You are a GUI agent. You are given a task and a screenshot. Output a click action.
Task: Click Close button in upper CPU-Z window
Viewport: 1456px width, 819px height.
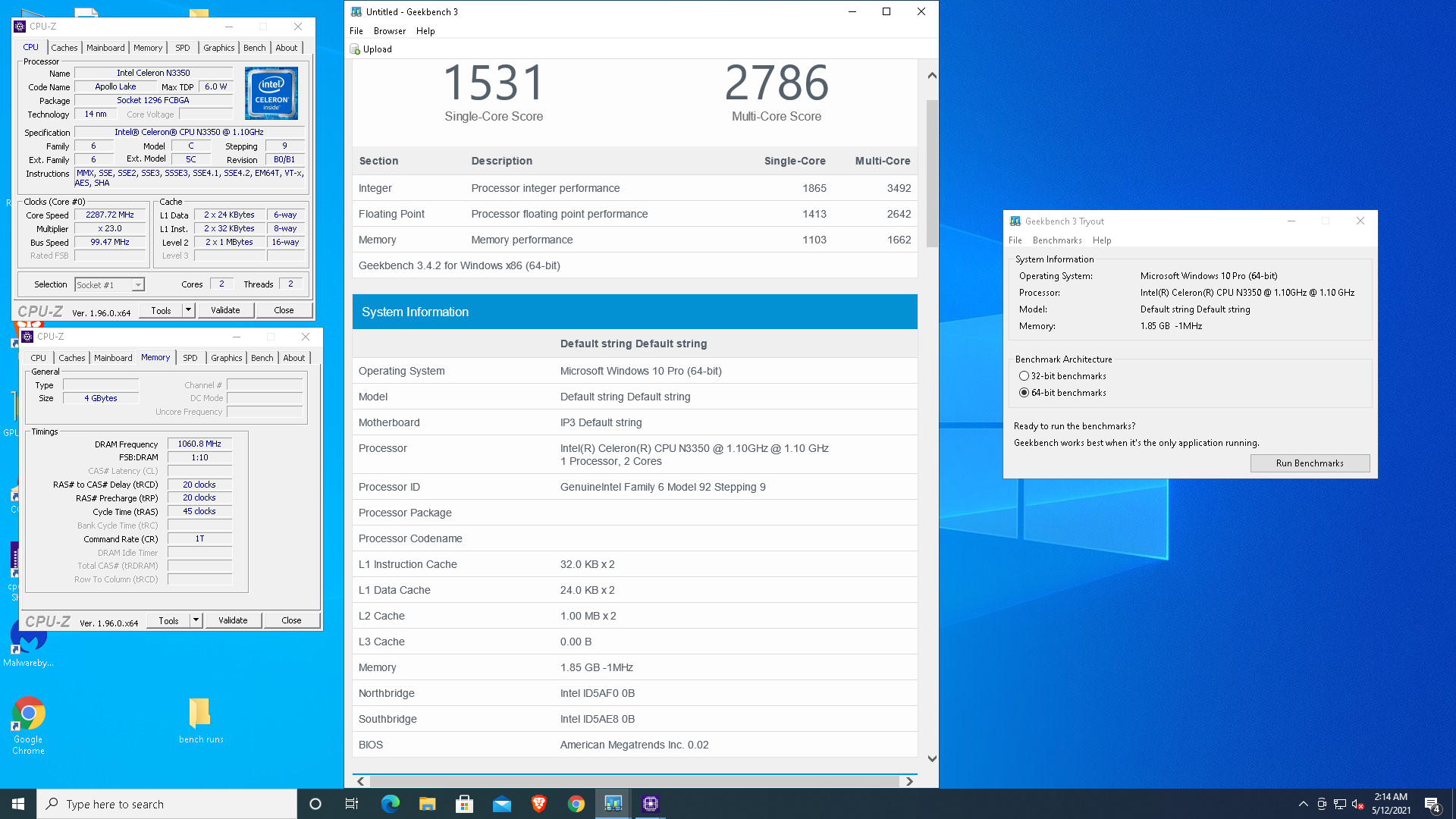[x=284, y=310]
